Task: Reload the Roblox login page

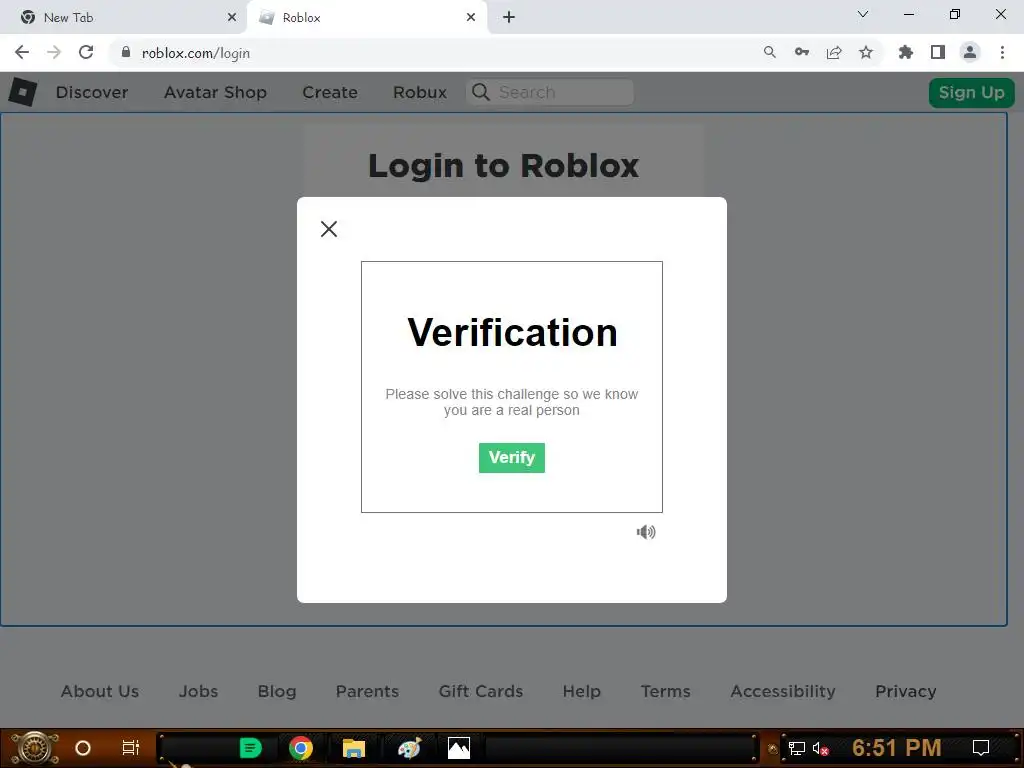Action: pyautogui.click(x=86, y=52)
